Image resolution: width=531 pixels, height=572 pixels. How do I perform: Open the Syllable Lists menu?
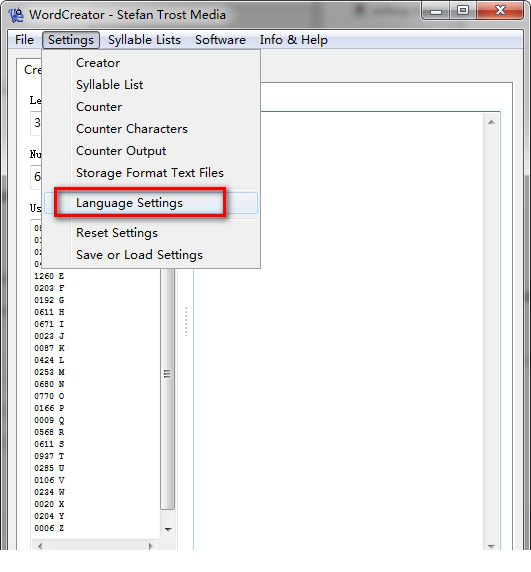pos(144,40)
